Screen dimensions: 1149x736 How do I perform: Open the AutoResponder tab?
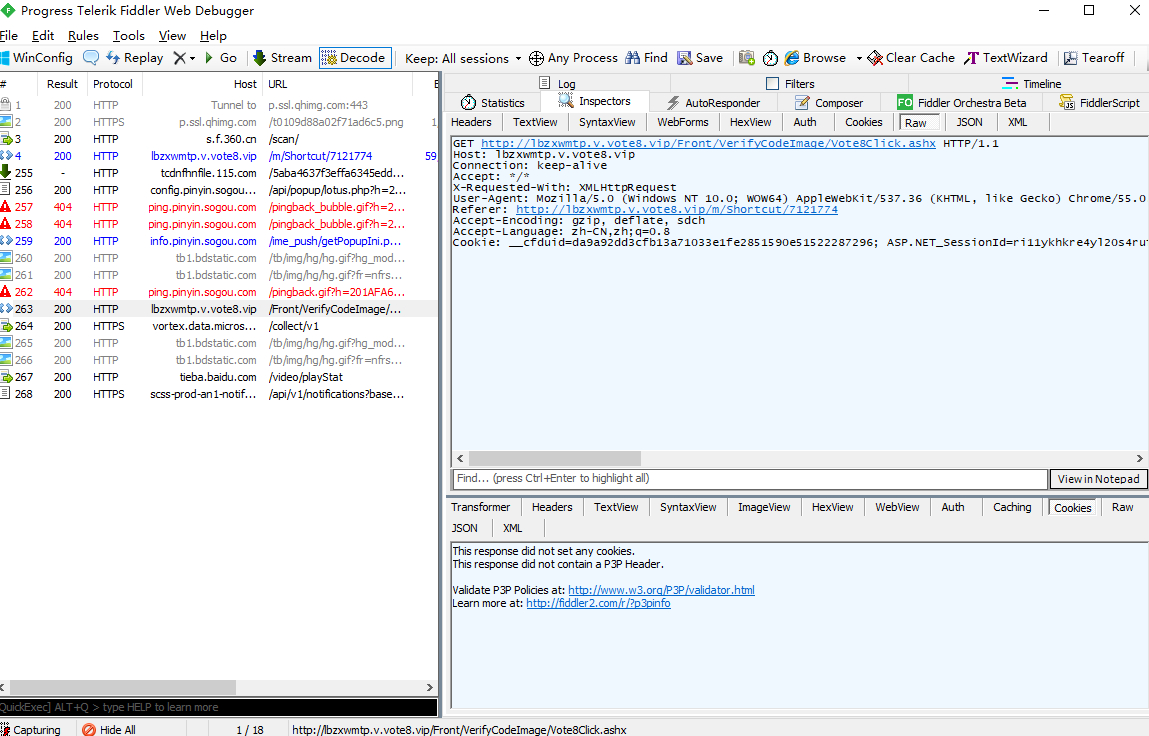[x=713, y=103]
